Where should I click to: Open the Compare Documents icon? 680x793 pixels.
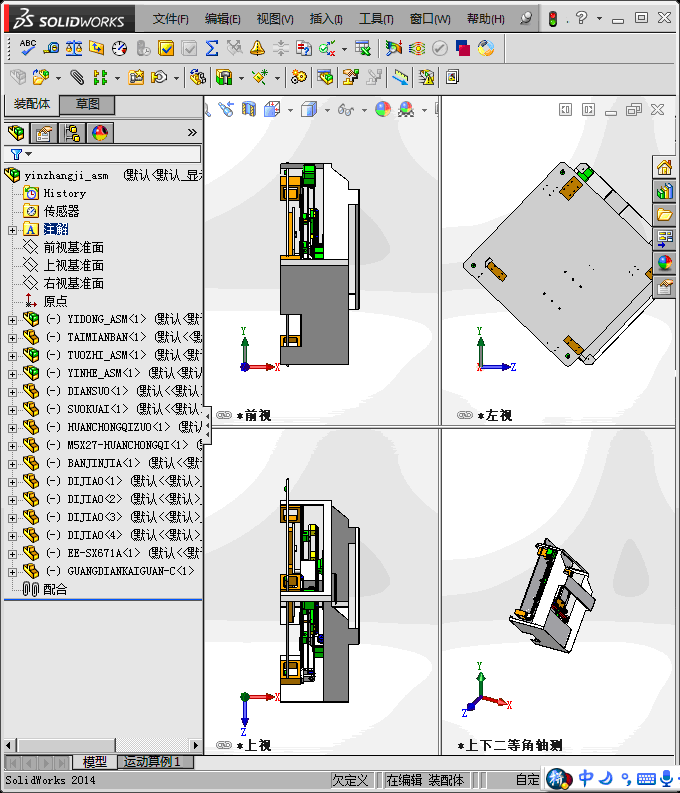(303, 48)
